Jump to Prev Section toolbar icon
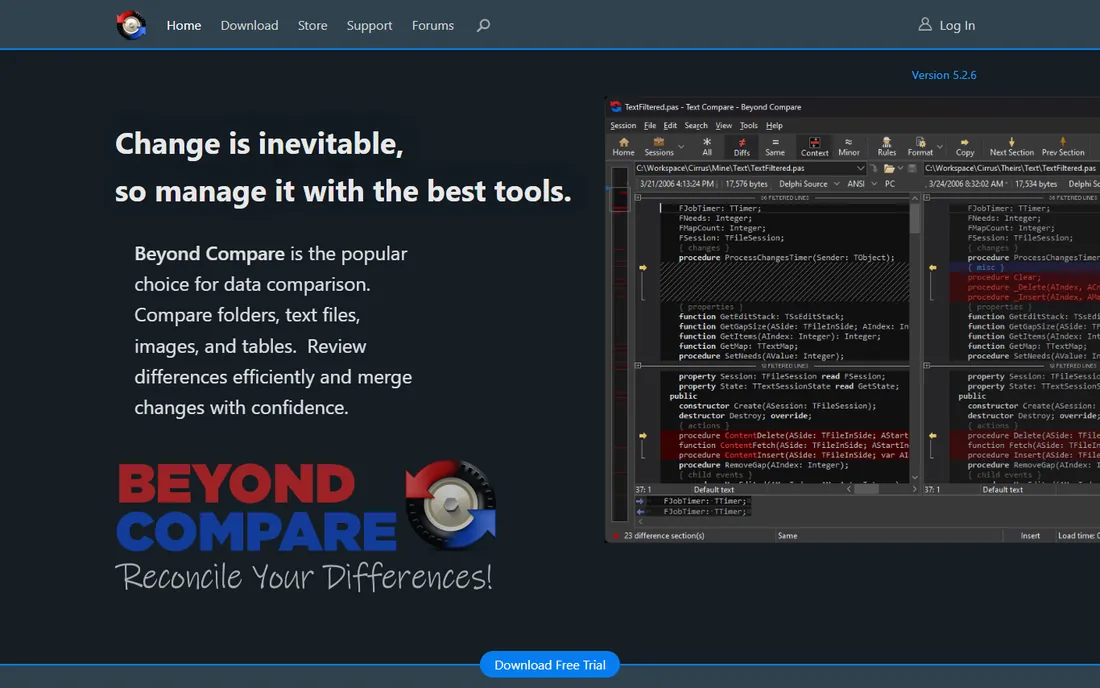Screen dimensions: 1100x688 [x=1062, y=147]
